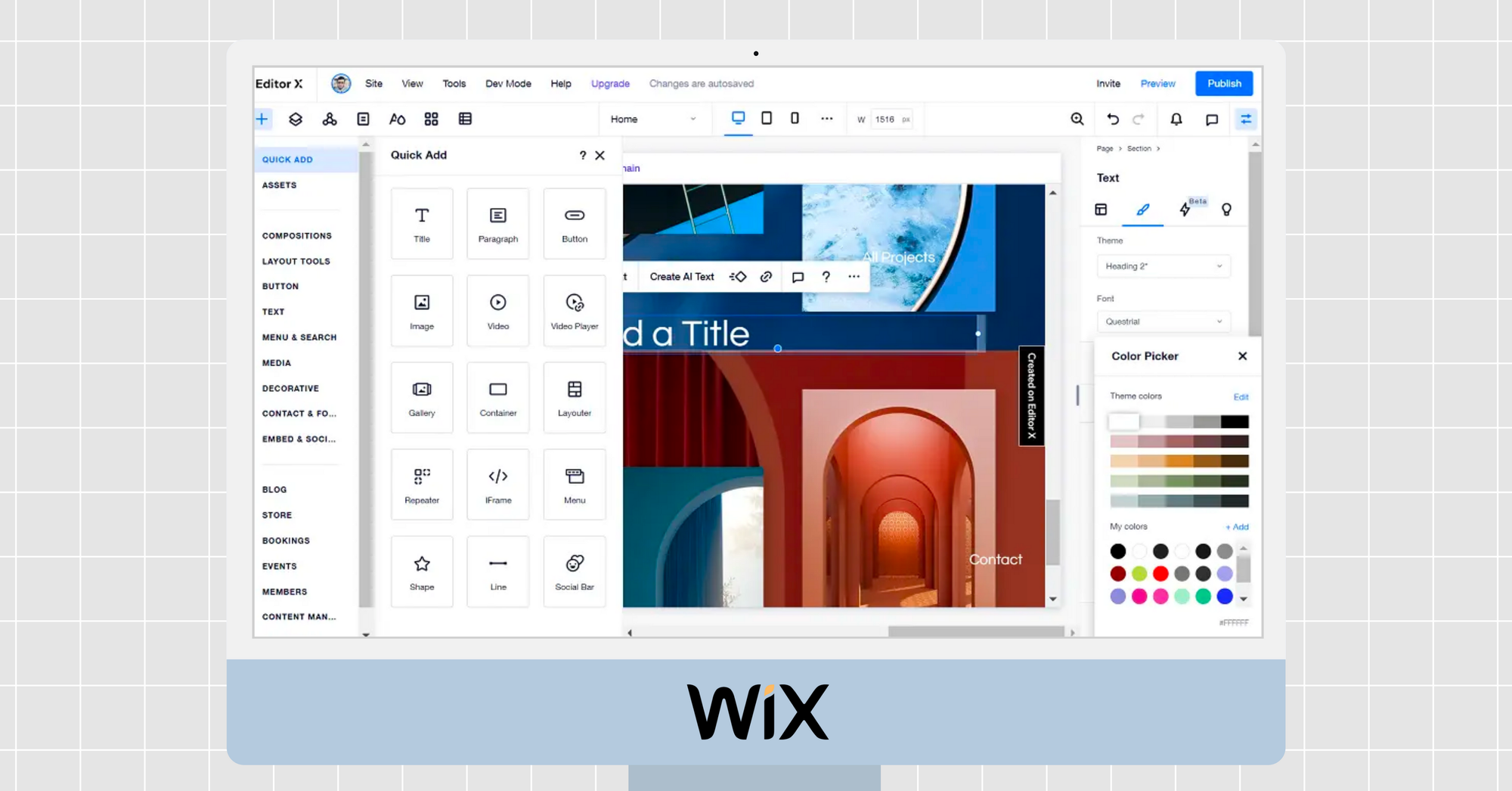The height and width of the screenshot is (791, 1512).
Task: Open the App Market grid icon
Action: 431,119
